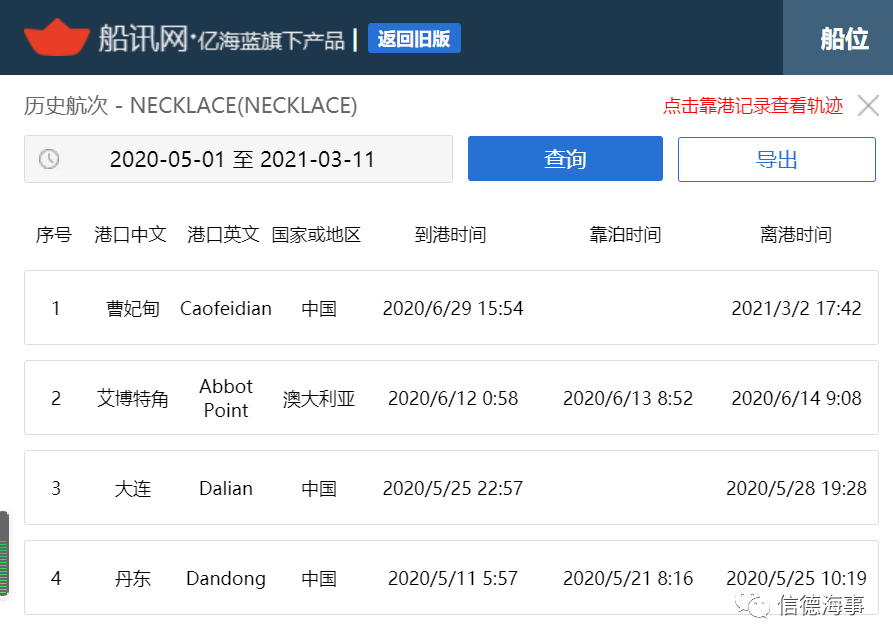
Task: Click sequence number 3 in Dalian row
Action: click(x=56, y=488)
